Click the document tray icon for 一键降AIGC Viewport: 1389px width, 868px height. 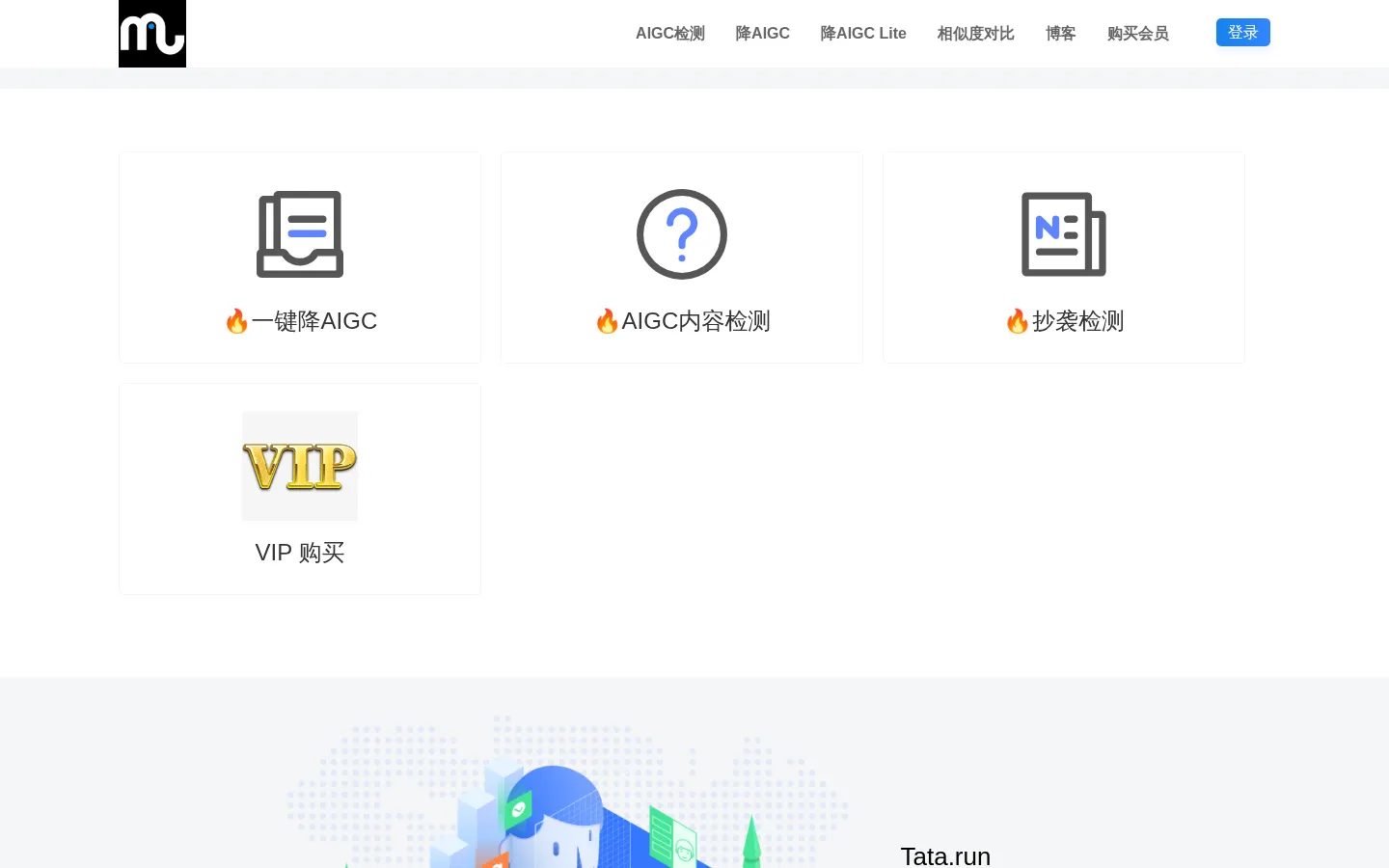(x=300, y=234)
